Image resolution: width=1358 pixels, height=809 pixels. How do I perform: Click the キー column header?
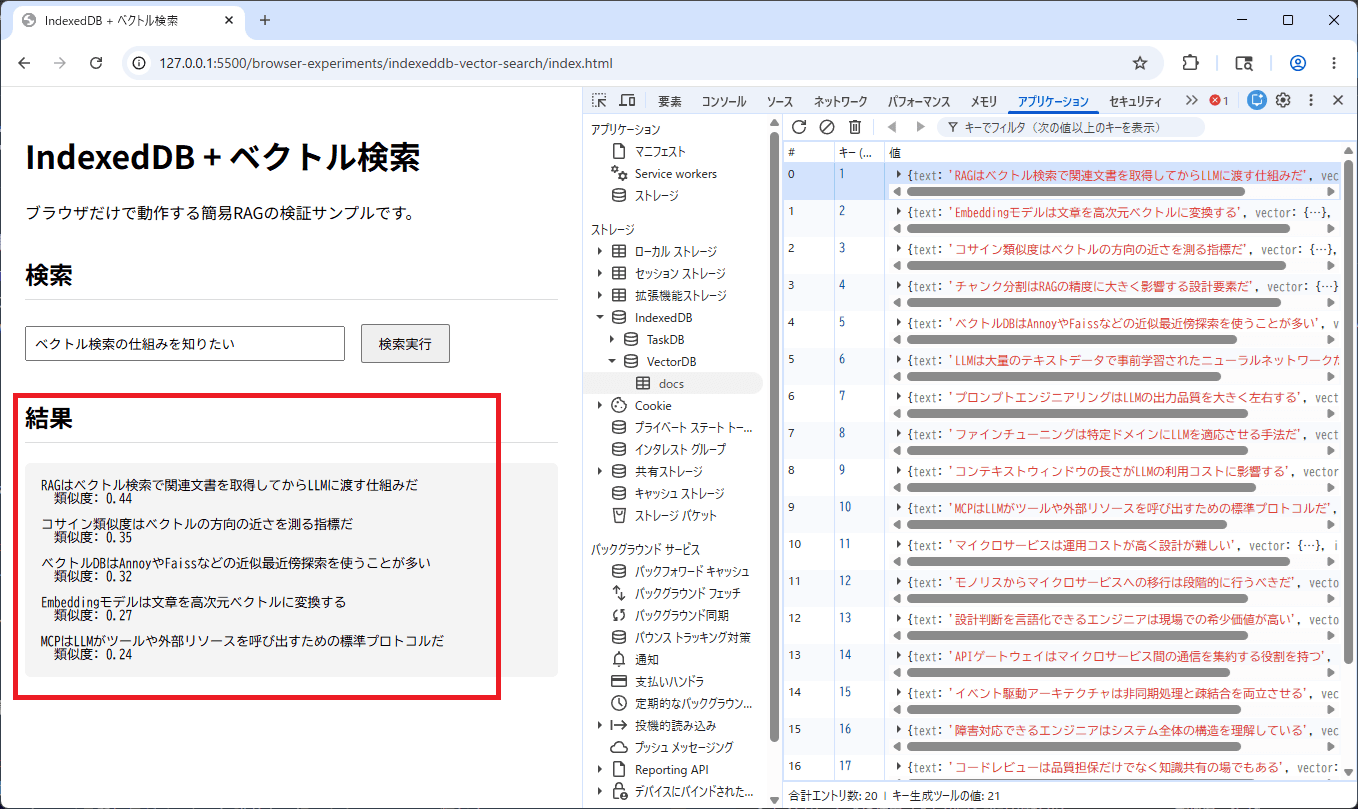(x=859, y=152)
